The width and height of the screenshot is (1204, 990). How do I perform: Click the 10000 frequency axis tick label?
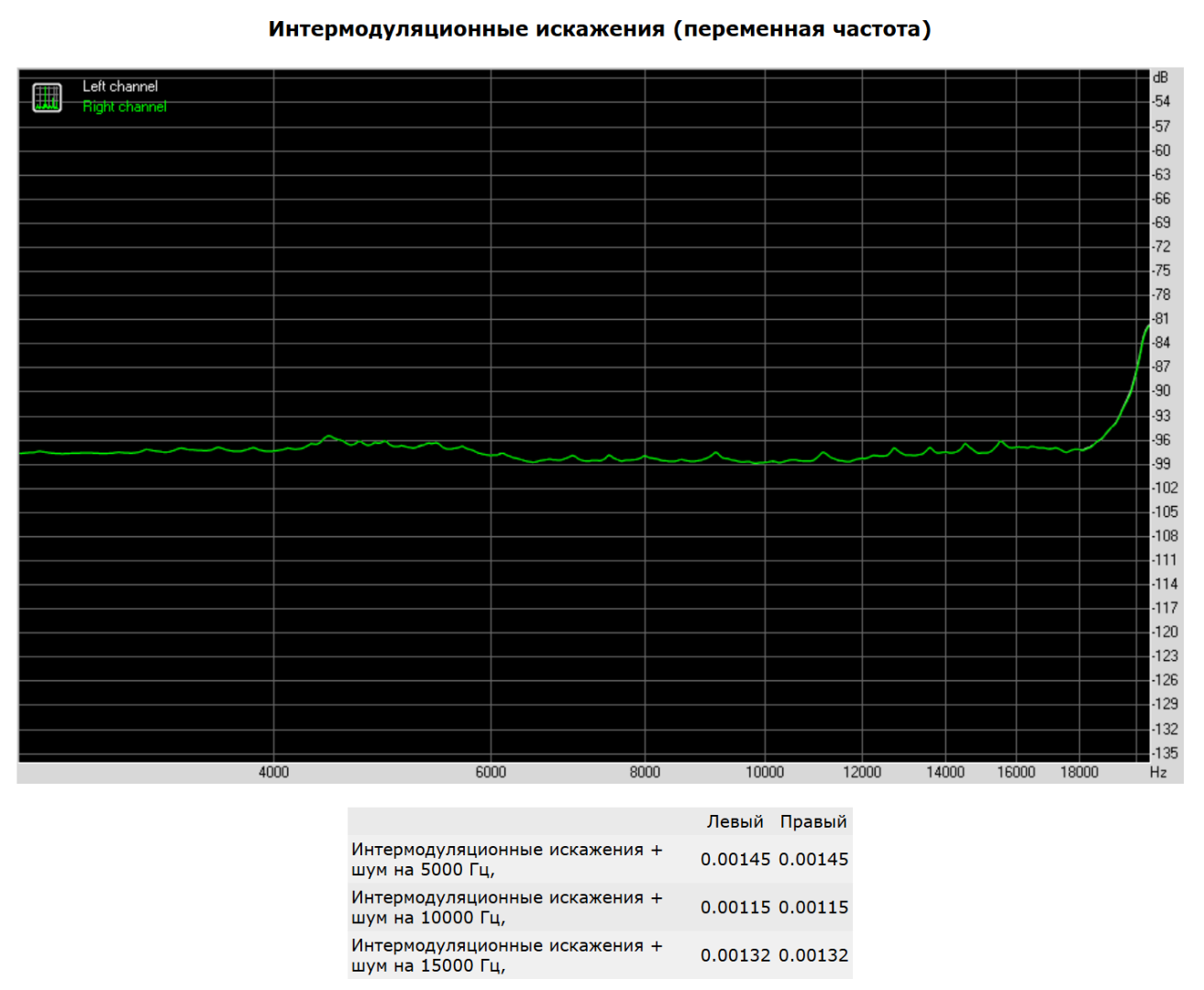[x=764, y=773]
